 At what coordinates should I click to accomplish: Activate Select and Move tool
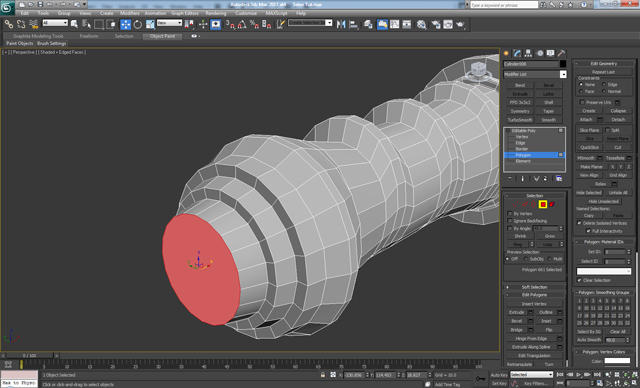pos(125,24)
